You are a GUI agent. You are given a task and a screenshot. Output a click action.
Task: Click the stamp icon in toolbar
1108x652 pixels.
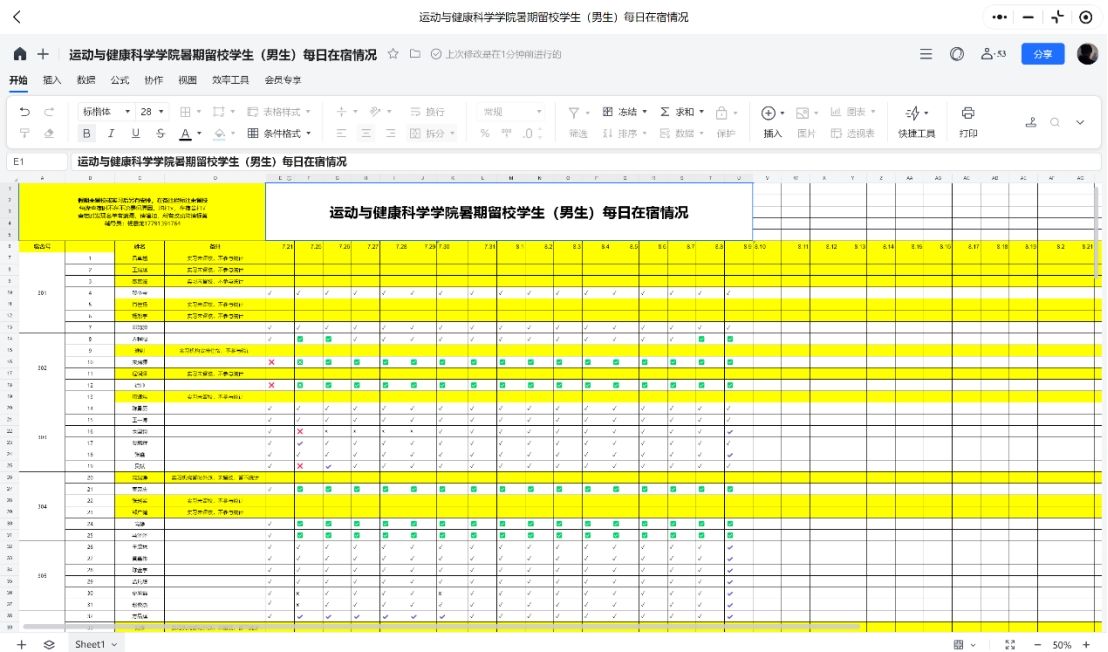[x=1031, y=122]
